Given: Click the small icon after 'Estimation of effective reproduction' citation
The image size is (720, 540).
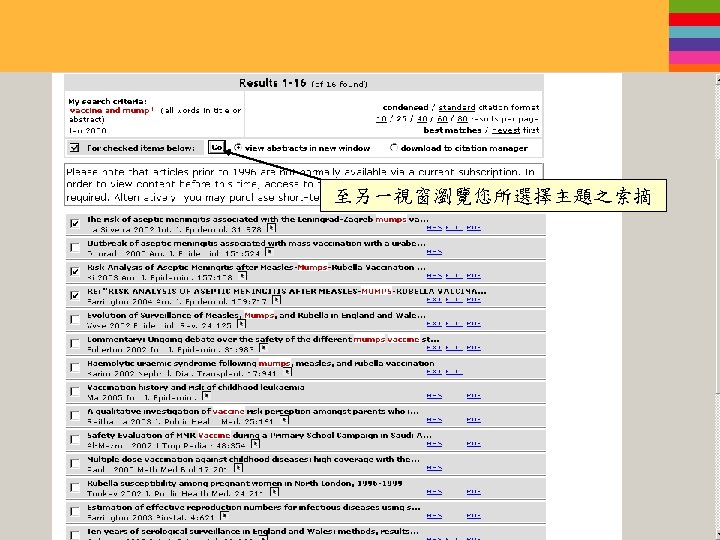Looking at the screenshot, I should pyautogui.click(x=224, y=516).
